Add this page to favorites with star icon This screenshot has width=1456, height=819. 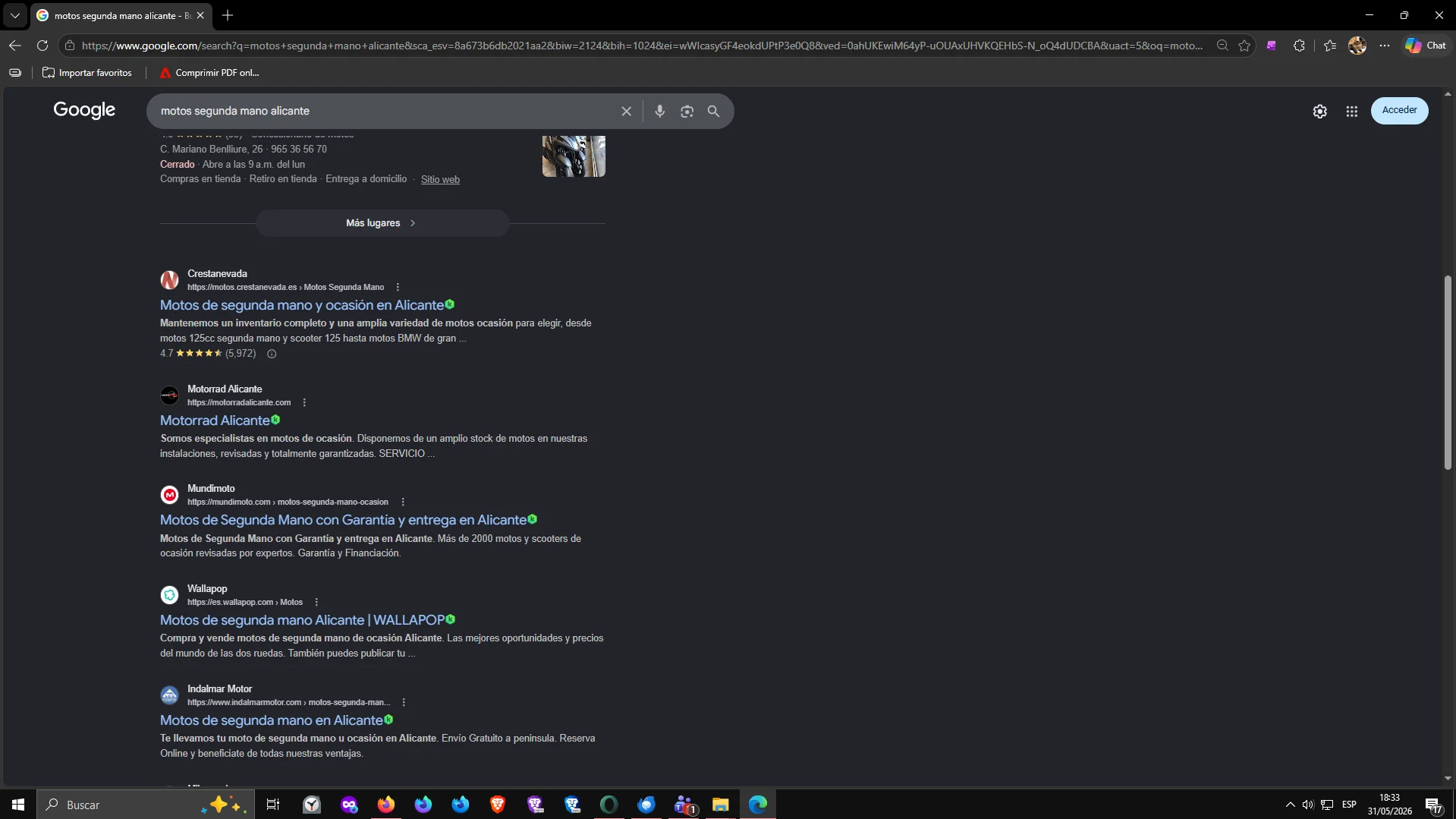(1244, 46)
